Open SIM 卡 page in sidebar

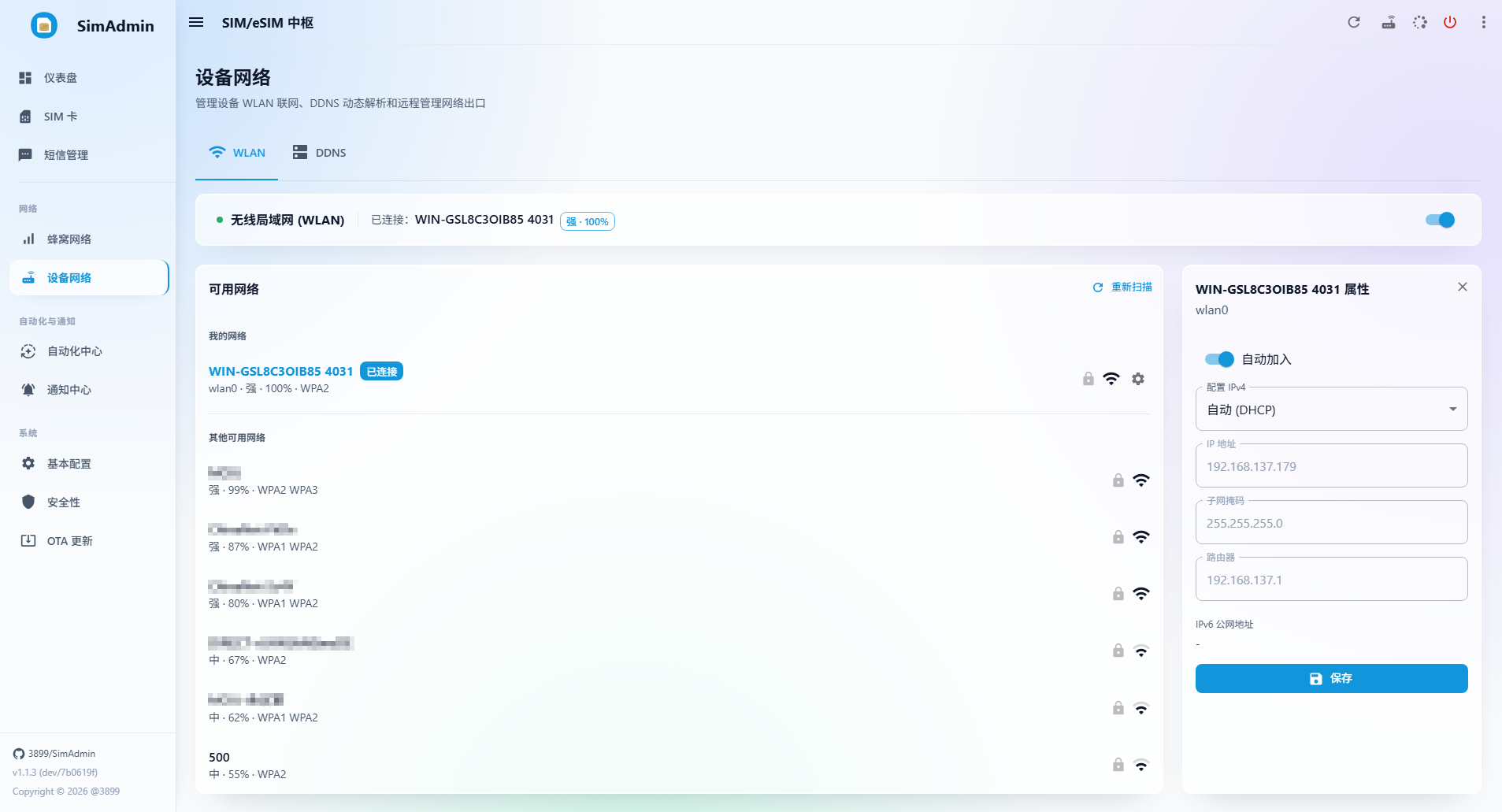(89, 117)
